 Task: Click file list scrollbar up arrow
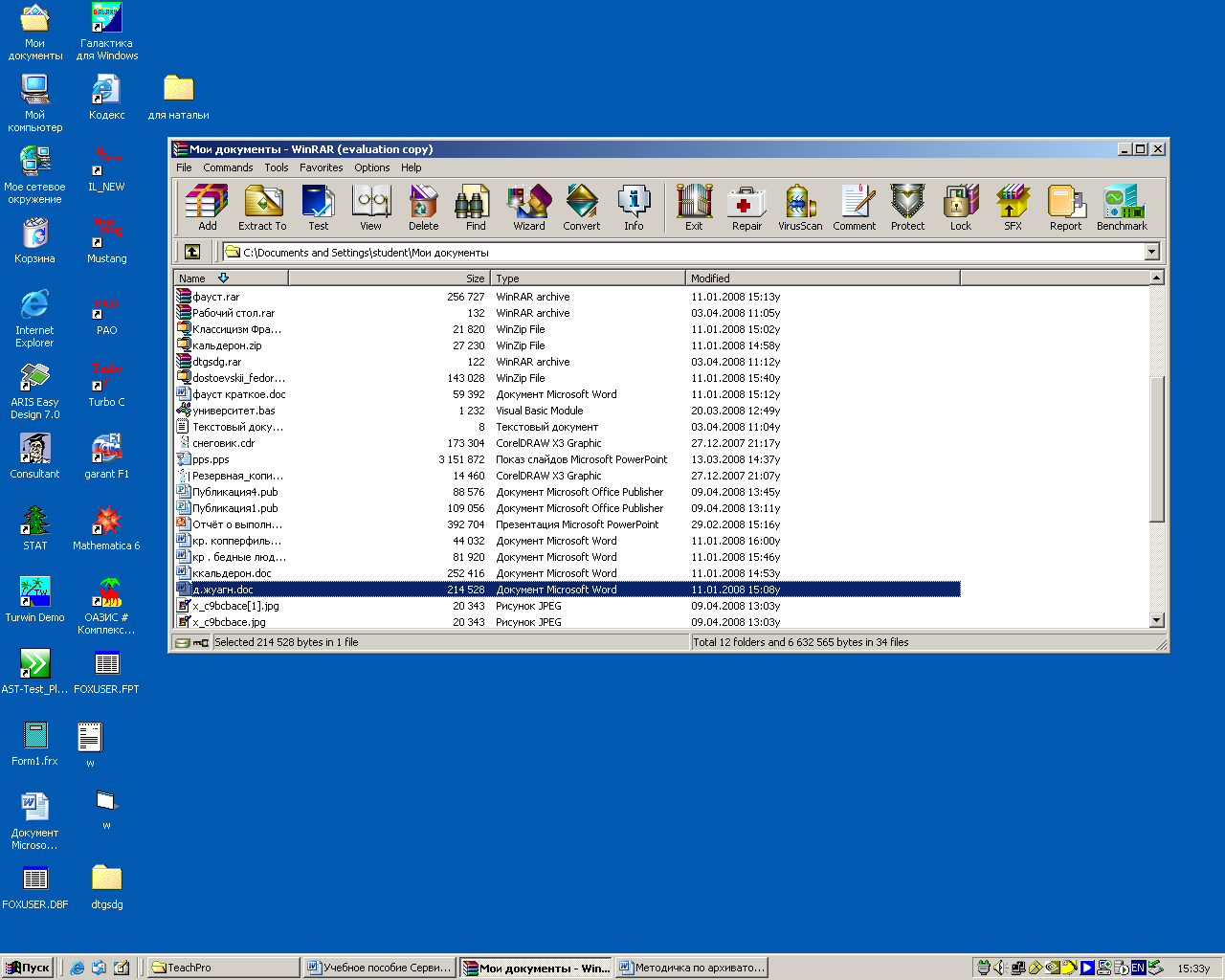[1156, 278]
